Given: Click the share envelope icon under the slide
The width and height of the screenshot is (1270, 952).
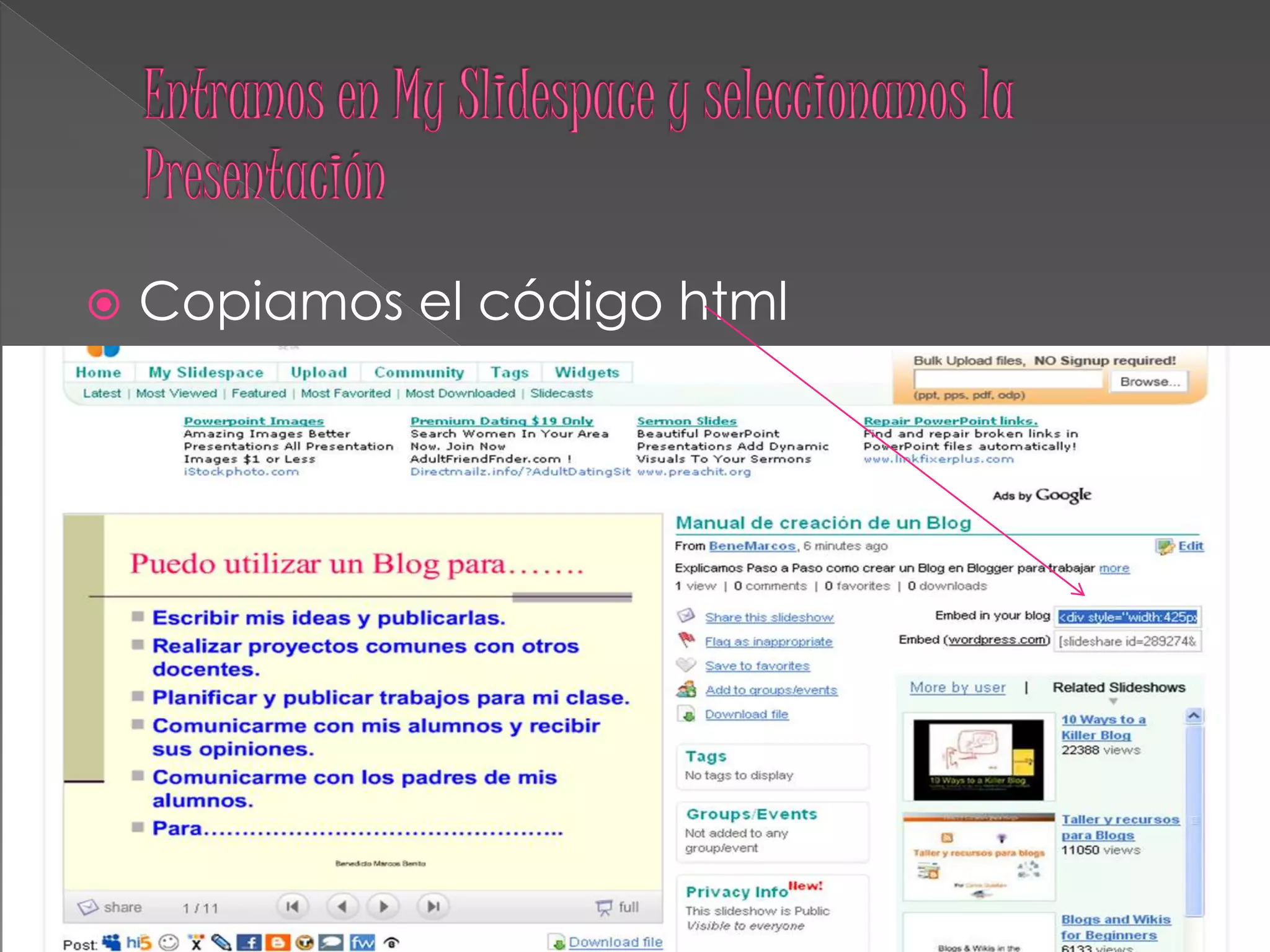Looking at the screenshot, I should coord(87,907).
